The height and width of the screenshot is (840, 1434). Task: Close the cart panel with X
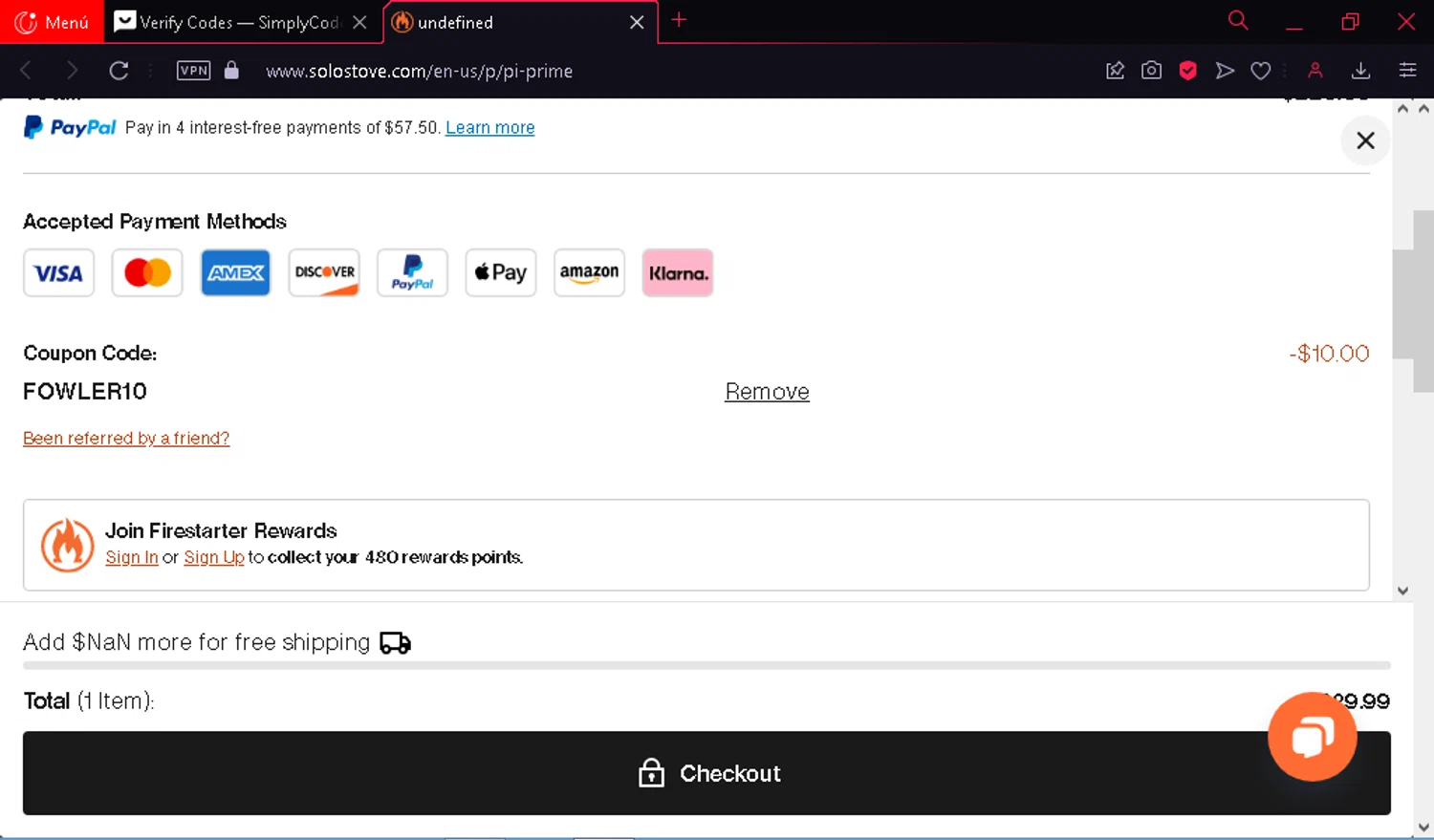1365,140
